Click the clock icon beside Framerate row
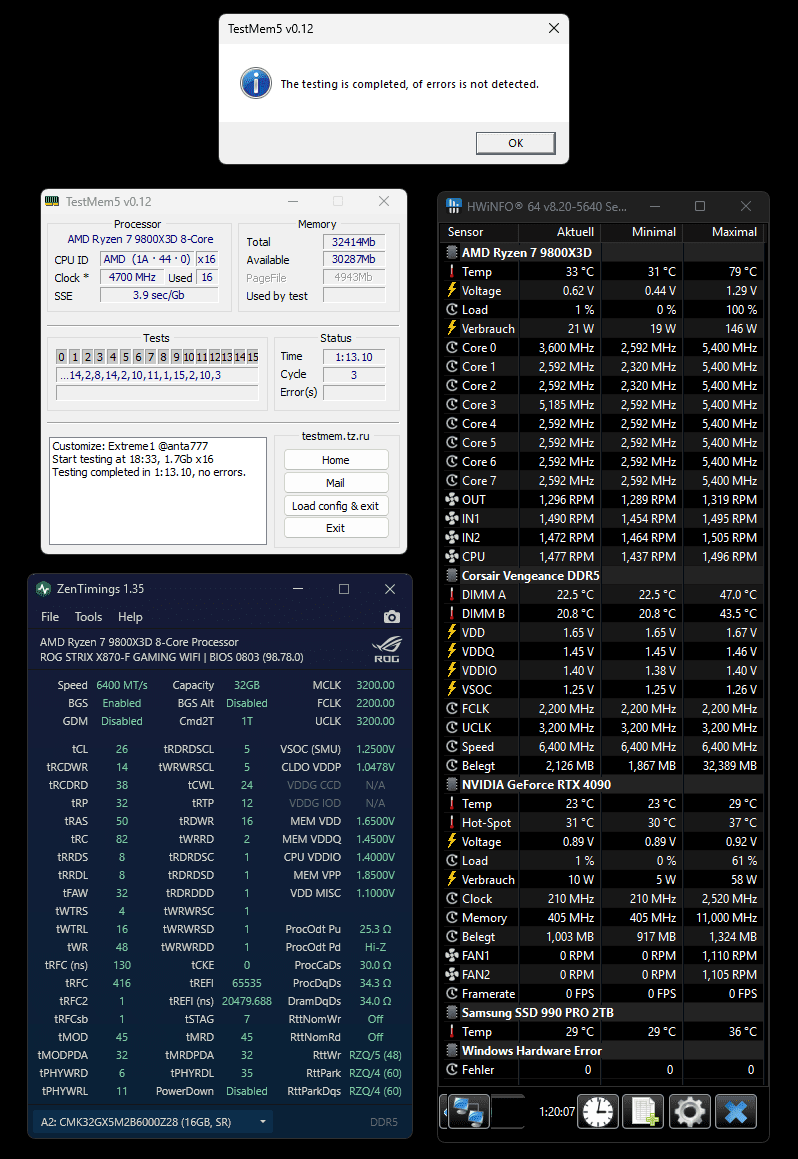 [x=452, y=993]
